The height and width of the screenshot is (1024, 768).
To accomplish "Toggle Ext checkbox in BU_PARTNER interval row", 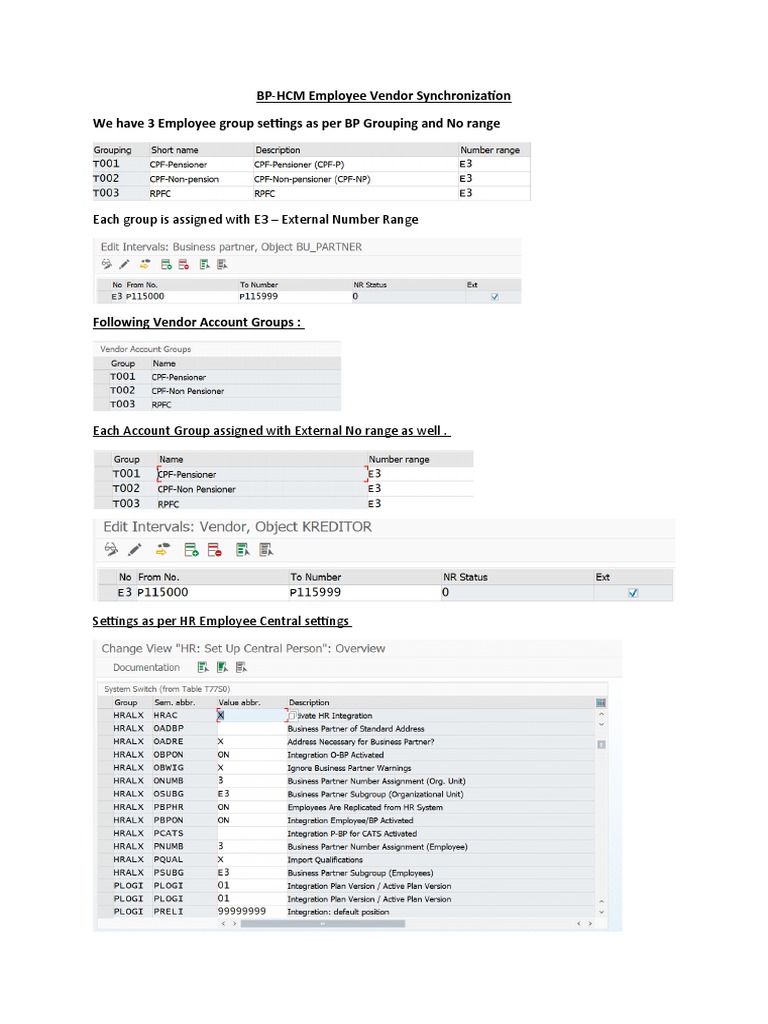I will (494, 296).
